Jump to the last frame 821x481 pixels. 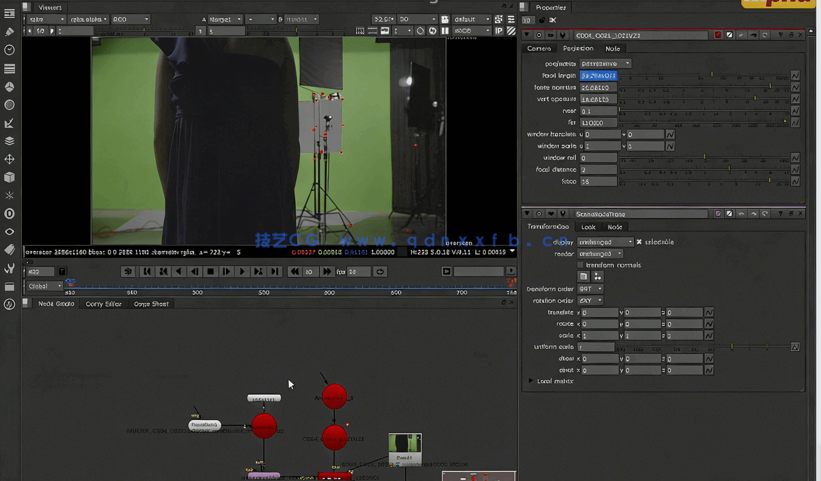coord(274,271)
